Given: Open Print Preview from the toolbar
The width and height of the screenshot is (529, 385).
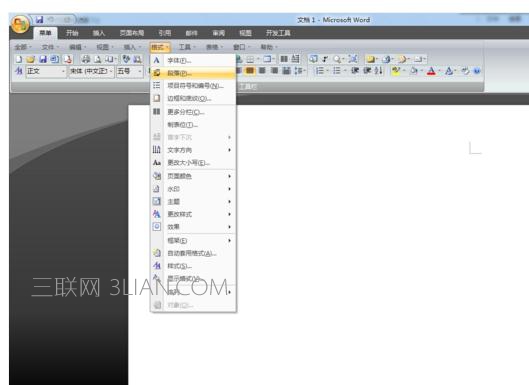Looking at the screenshot, I should (x=98, y=59).
